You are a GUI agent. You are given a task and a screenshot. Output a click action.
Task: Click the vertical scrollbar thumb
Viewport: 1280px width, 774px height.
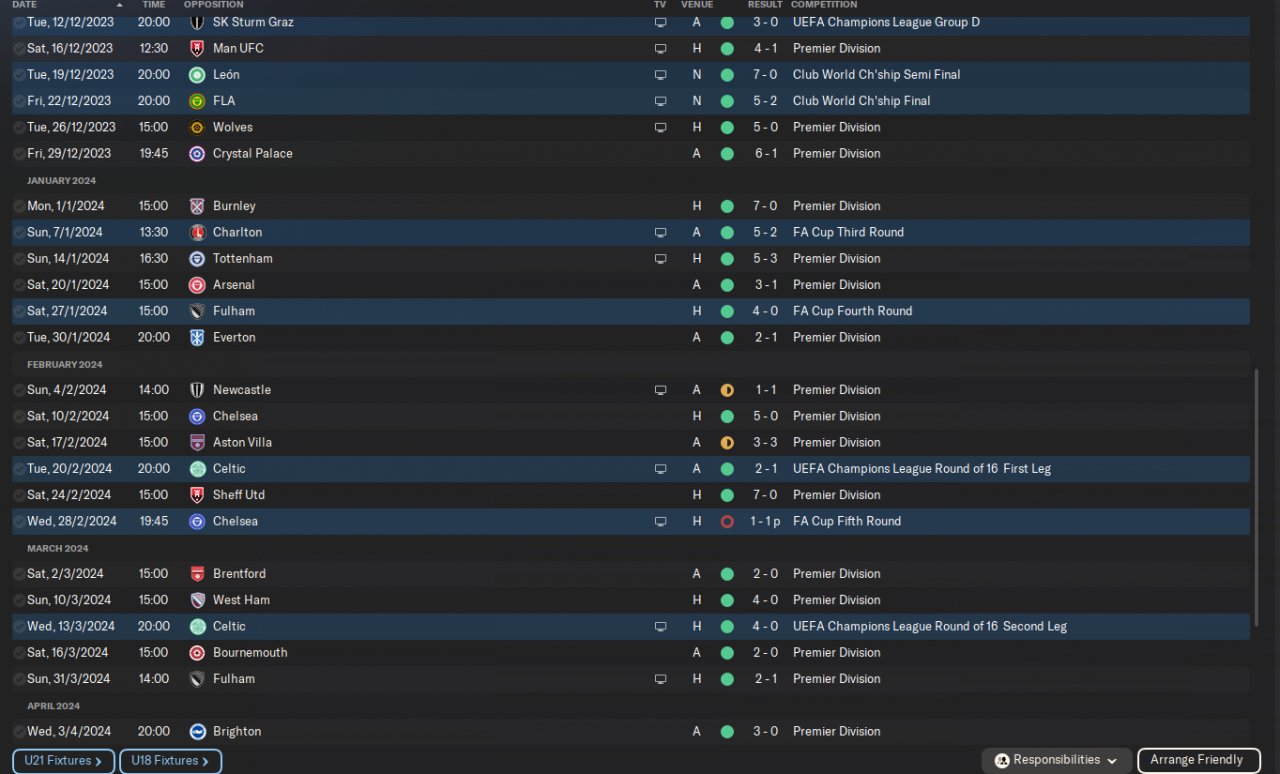[x=1257, y=495]
